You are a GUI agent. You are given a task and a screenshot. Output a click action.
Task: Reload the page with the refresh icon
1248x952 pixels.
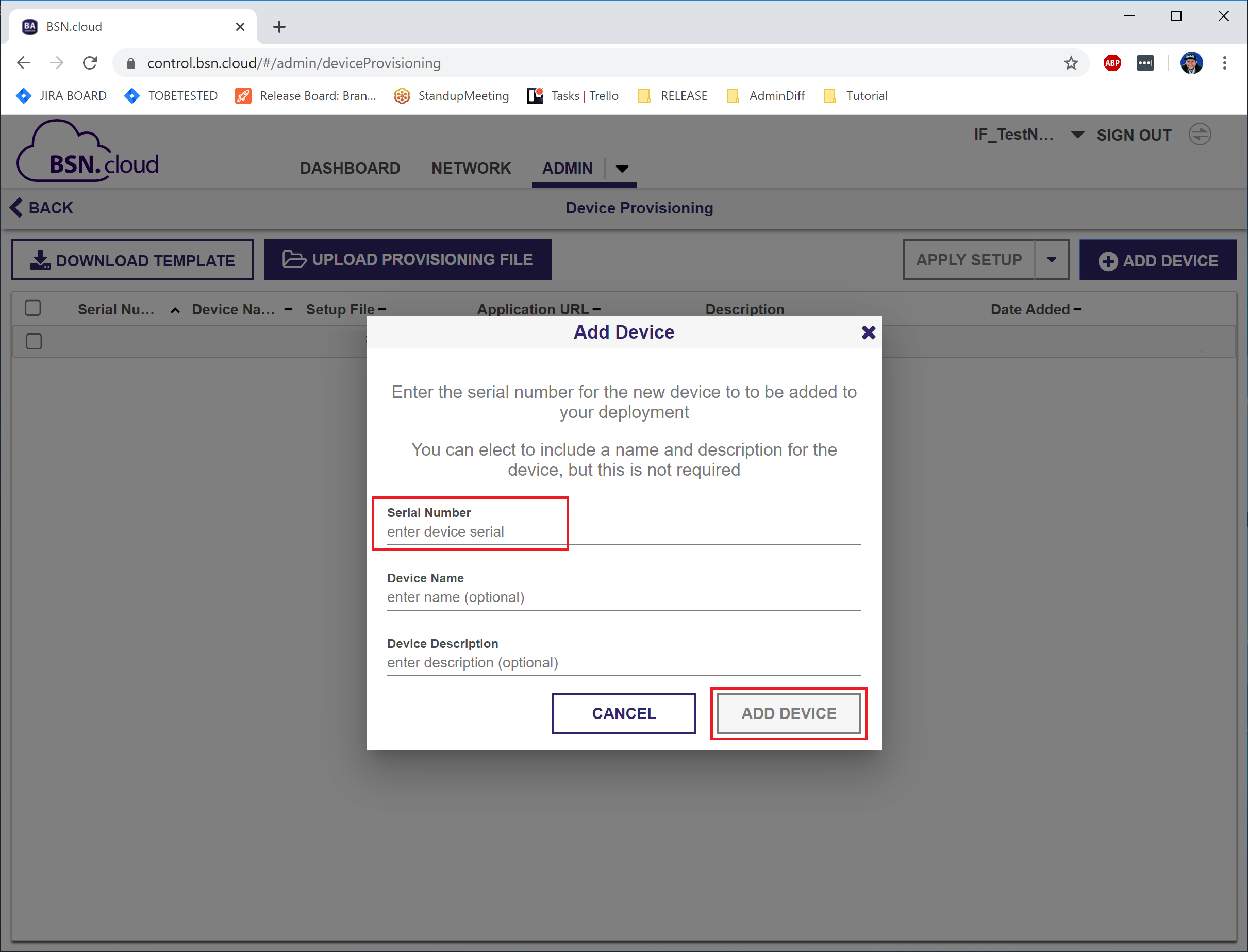click(90, 63)
